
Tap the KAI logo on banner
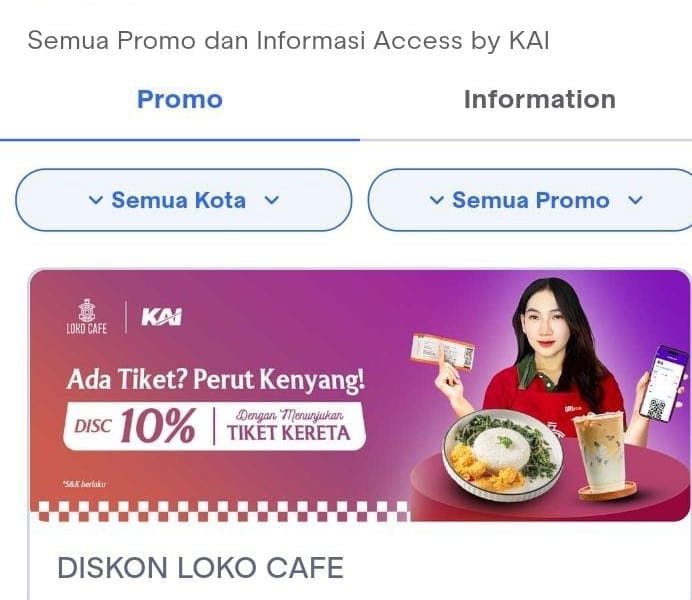click(x=162, y=317)
